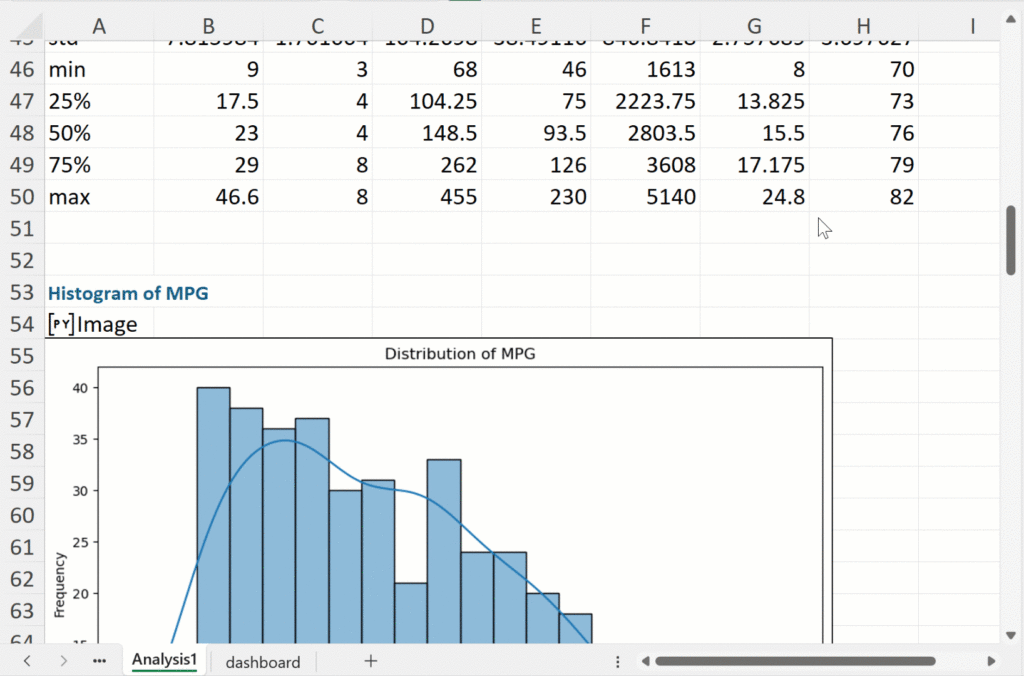The image size is (1024, 676).
Task: Click the vertical scrollbar down arrow
Action: tap(1011, 633)
